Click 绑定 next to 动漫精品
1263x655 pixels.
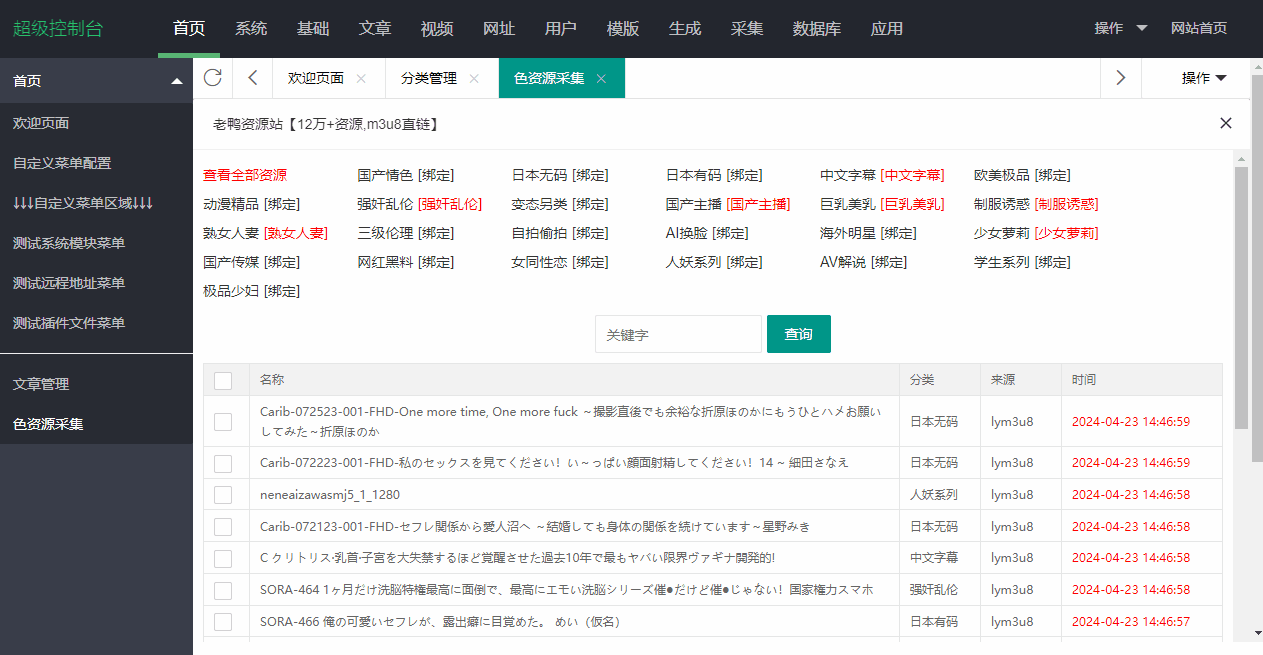coord(281,204)
